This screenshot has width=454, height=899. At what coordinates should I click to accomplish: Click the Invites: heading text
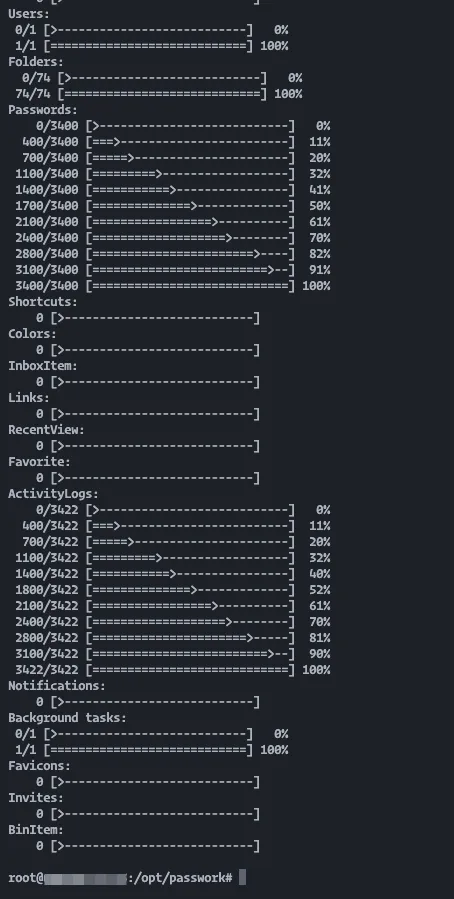(36, 798)
